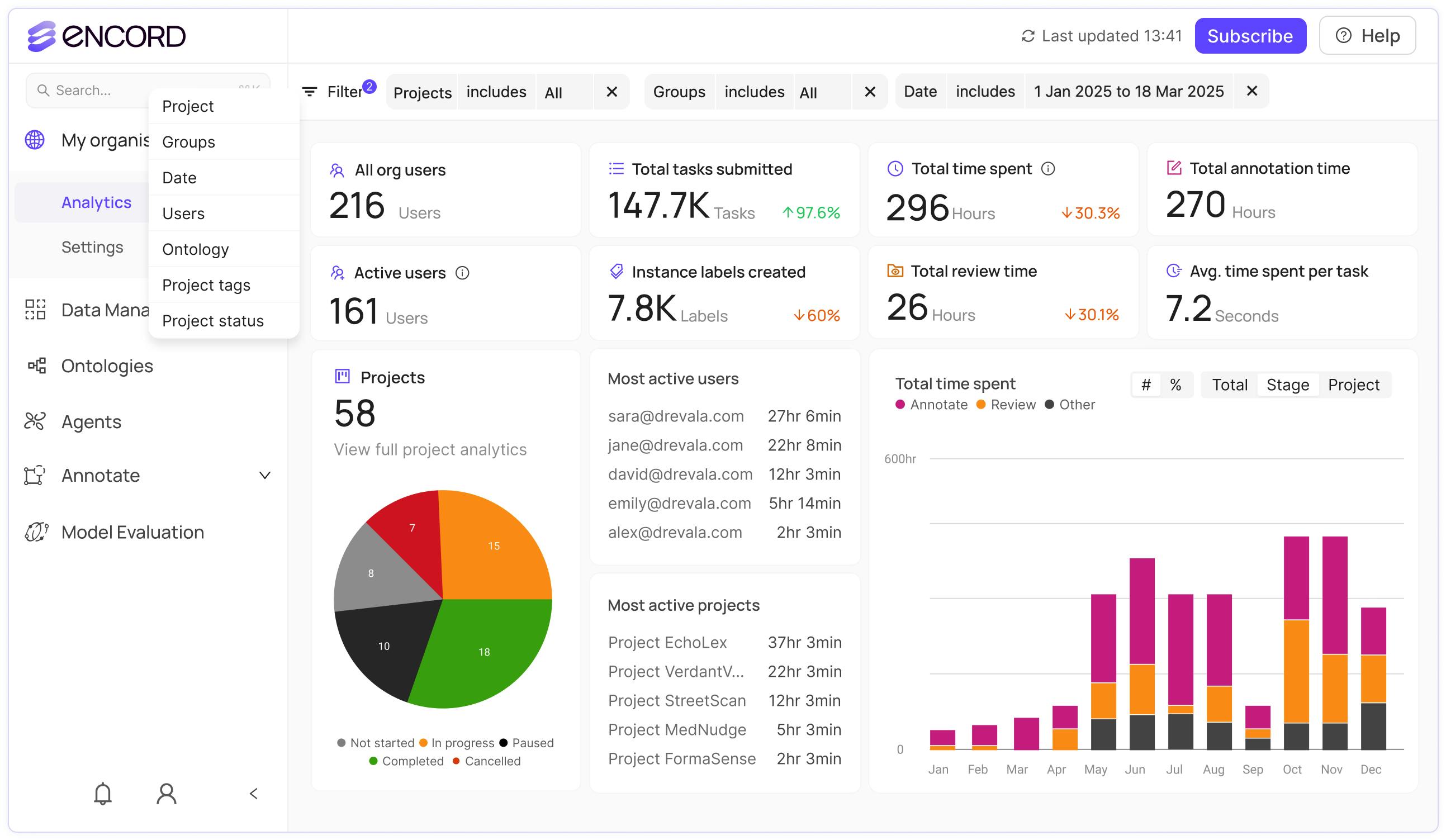Remove the Projects filter with its X
1446x840 pixels.
611,92
